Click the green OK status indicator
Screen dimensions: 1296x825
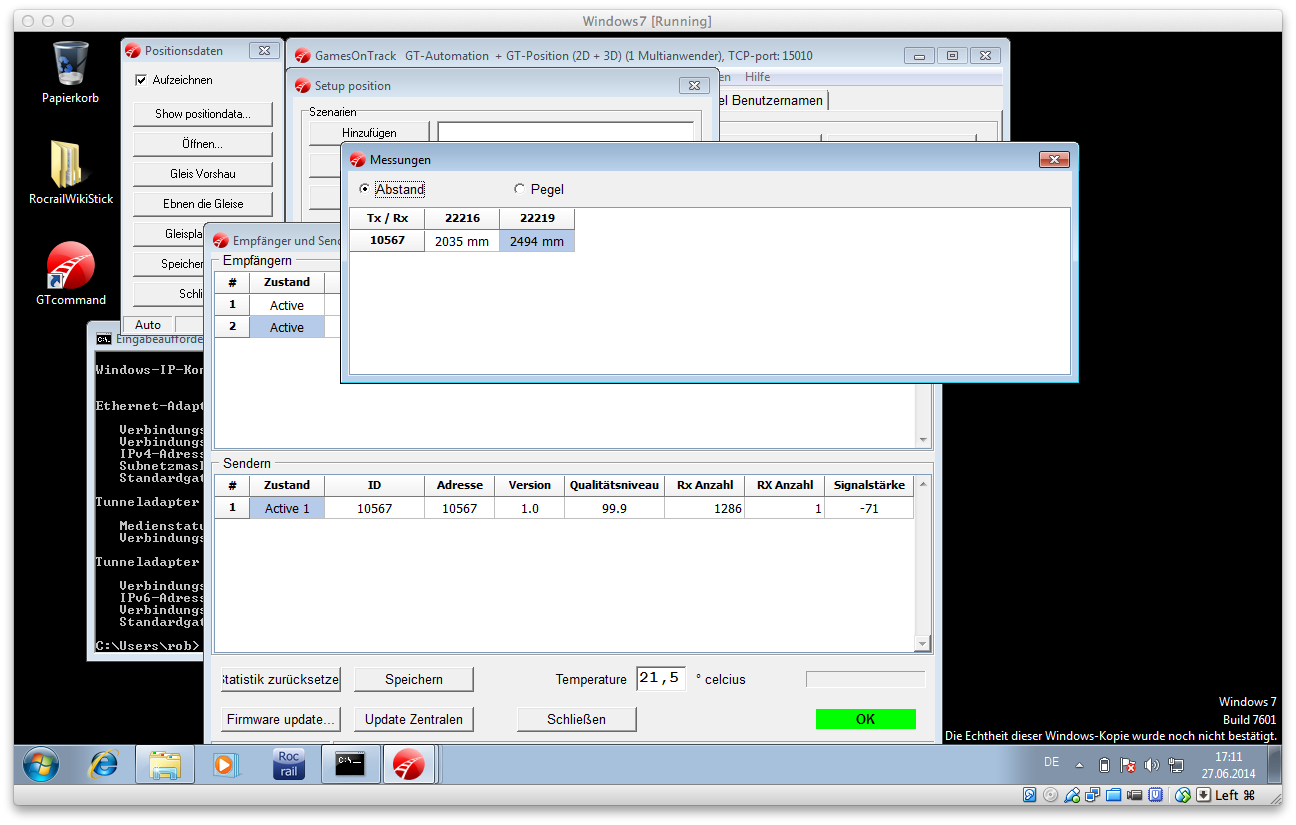(x=865, y=719)
